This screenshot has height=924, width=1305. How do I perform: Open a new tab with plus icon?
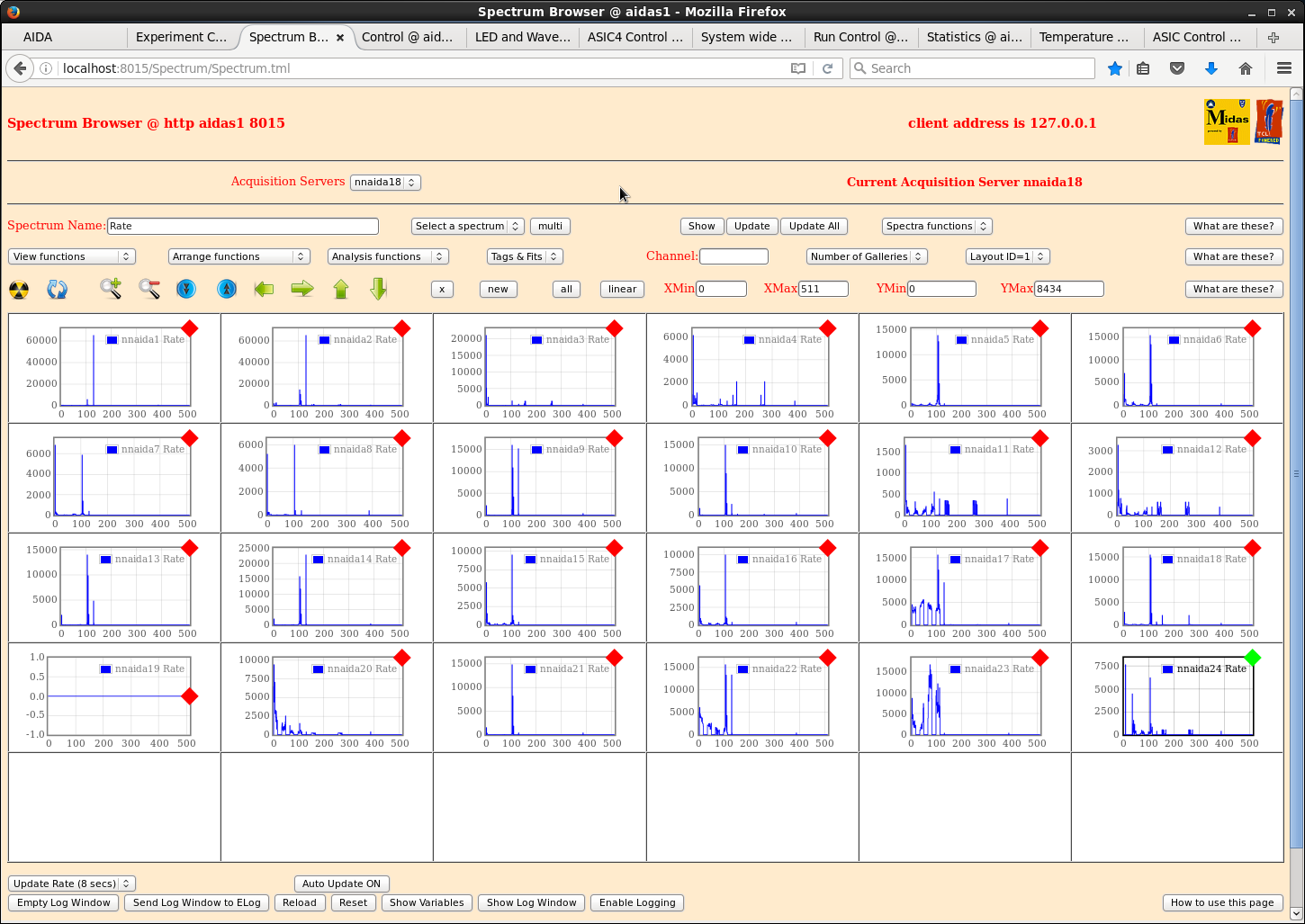pos(1273,37)
